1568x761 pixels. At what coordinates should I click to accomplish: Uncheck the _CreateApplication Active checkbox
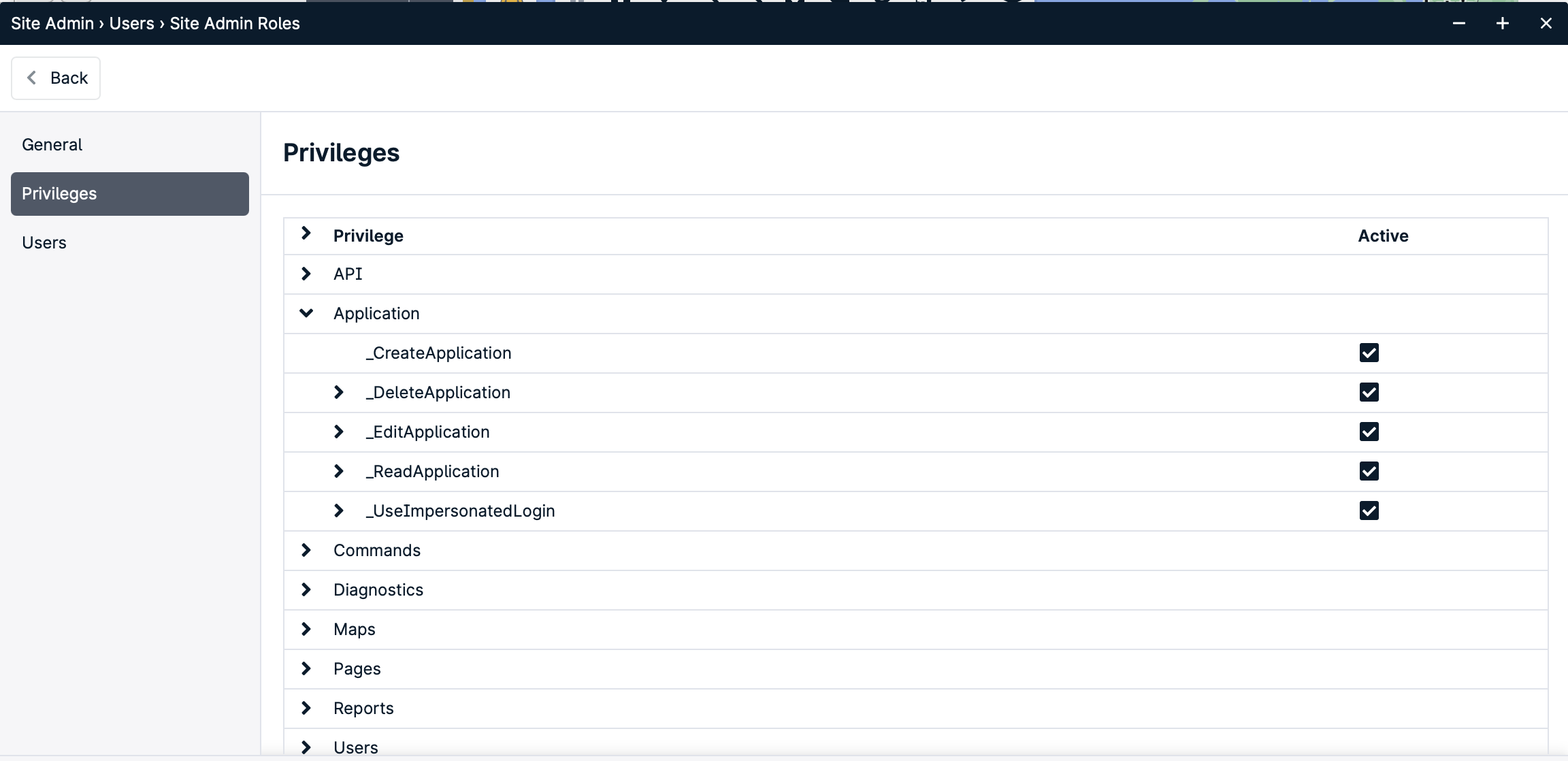coord(1369,353)
